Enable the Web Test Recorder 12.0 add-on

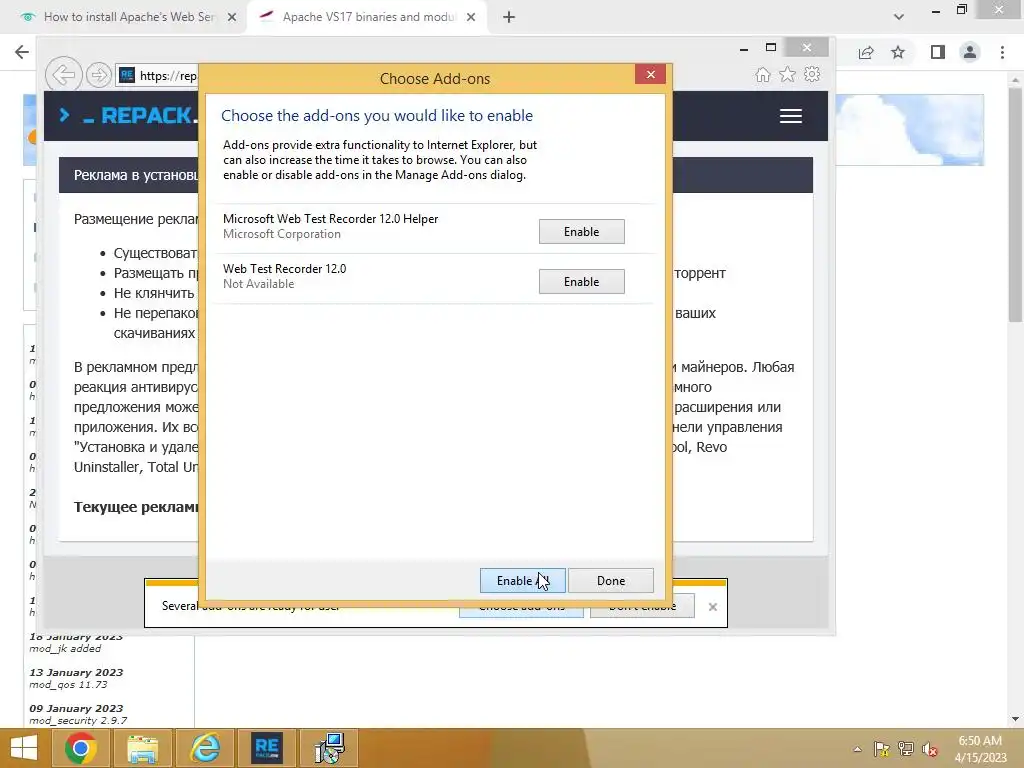pos(581,281)
